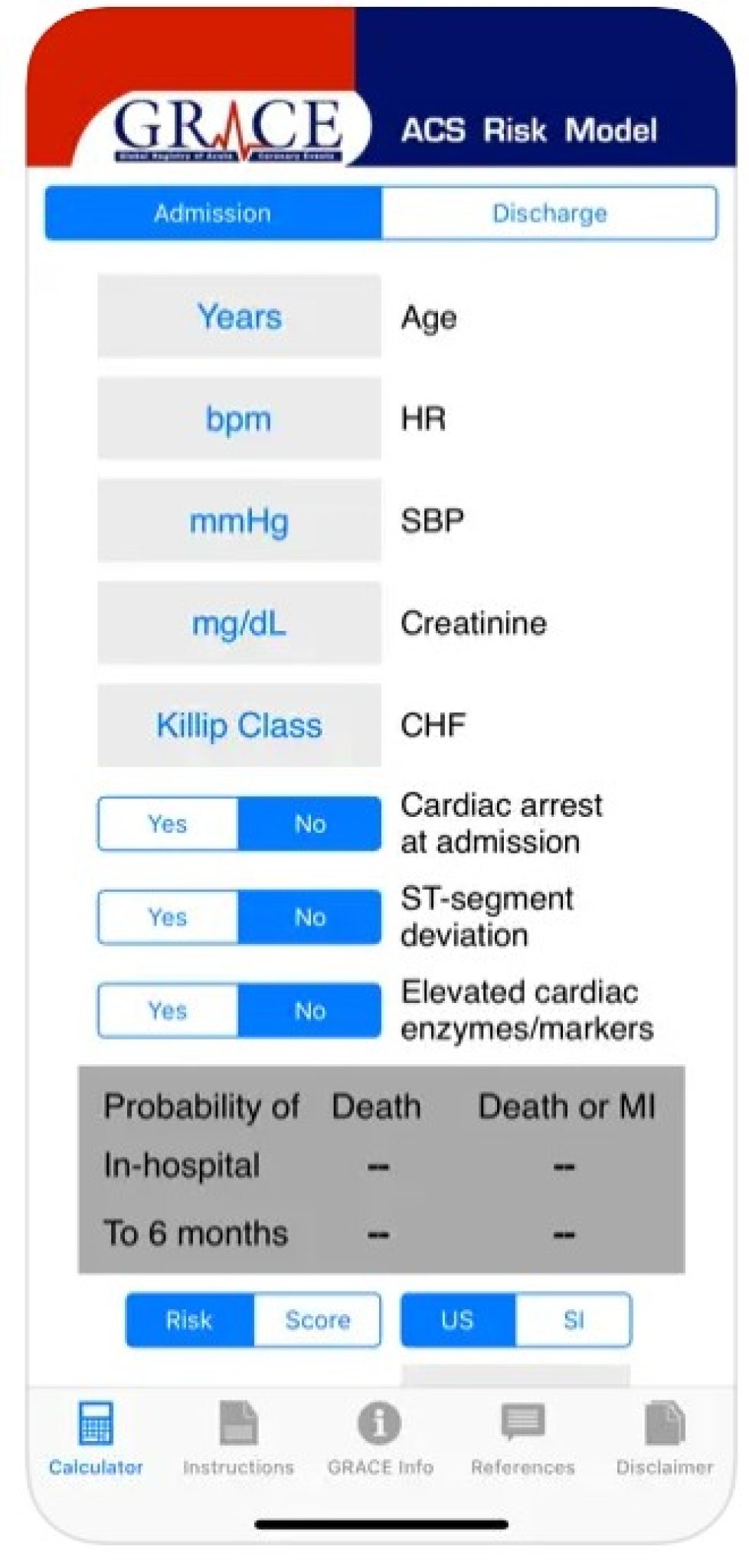The width and height of the screenshot is (749, 1568).
Task: Tap the HR bpm input field
Action: pyautogui.click(x=238, y=419)
